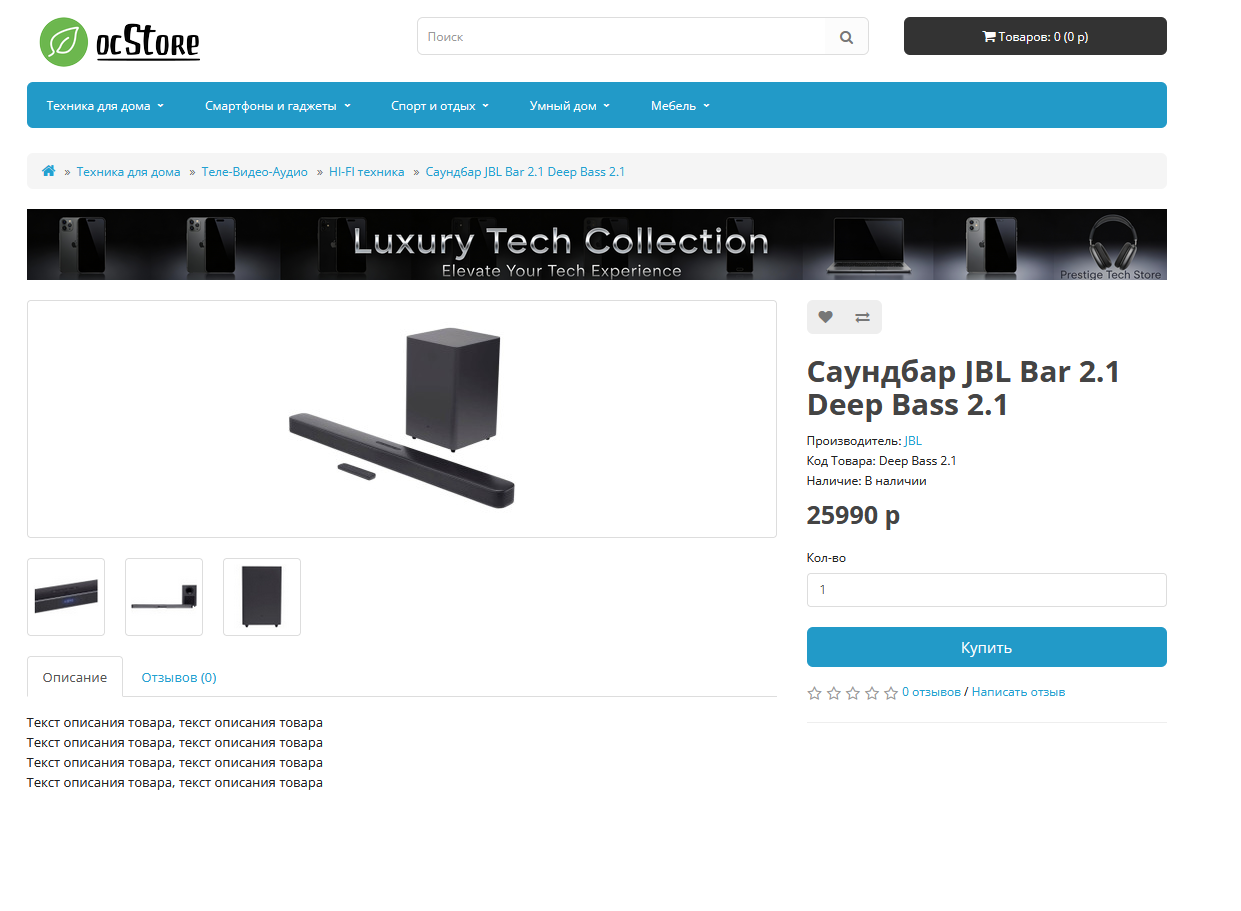This screenshot has height=911, width=1241.
Task: Click the first rating star
Action: tap(814, 693)
